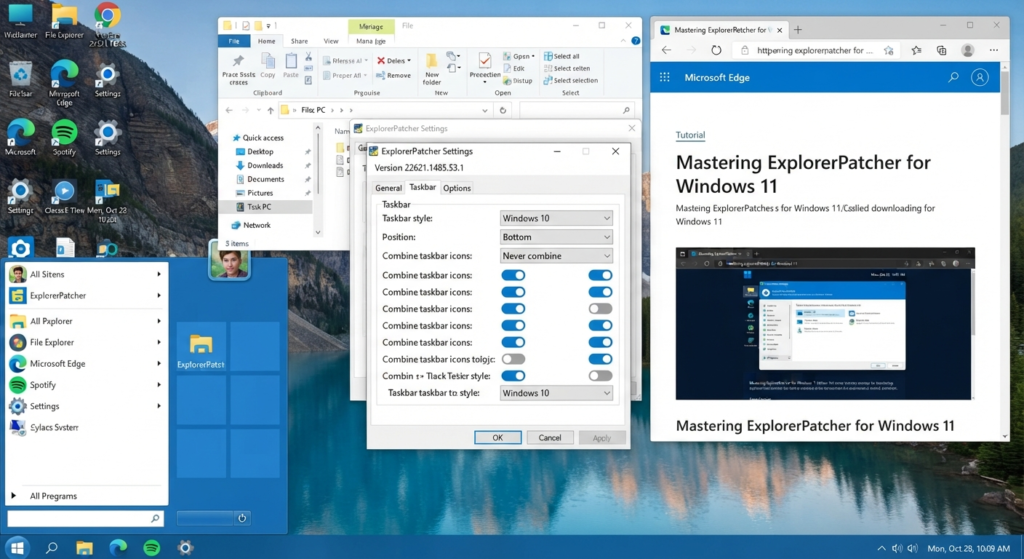Open the settings gear on the taskbar
The image size is (1024, 559).
pyautogui.click(x=185, y=548)
